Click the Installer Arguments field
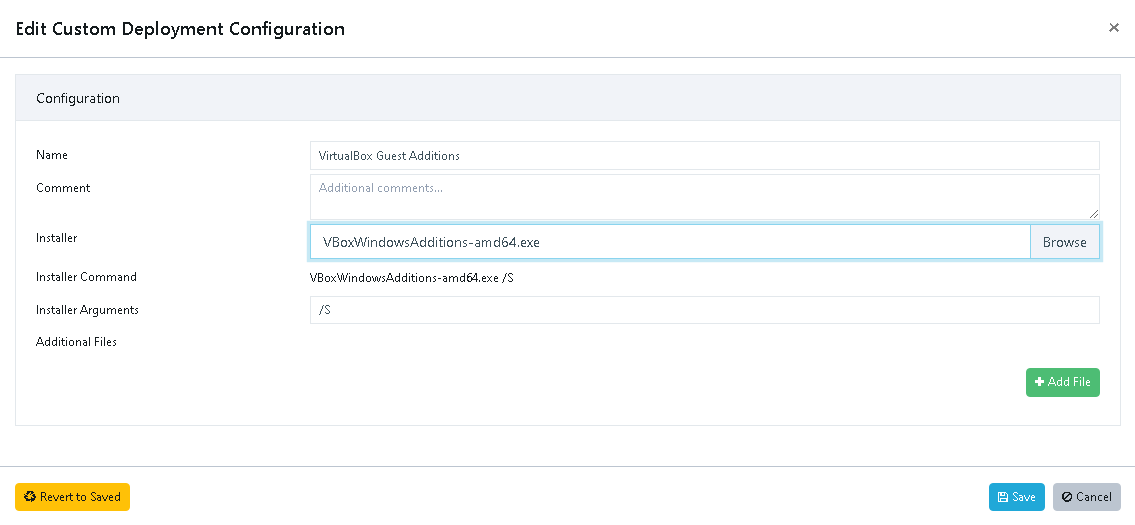The height and width of the screenshot is (525, 1135). (704, 310)
